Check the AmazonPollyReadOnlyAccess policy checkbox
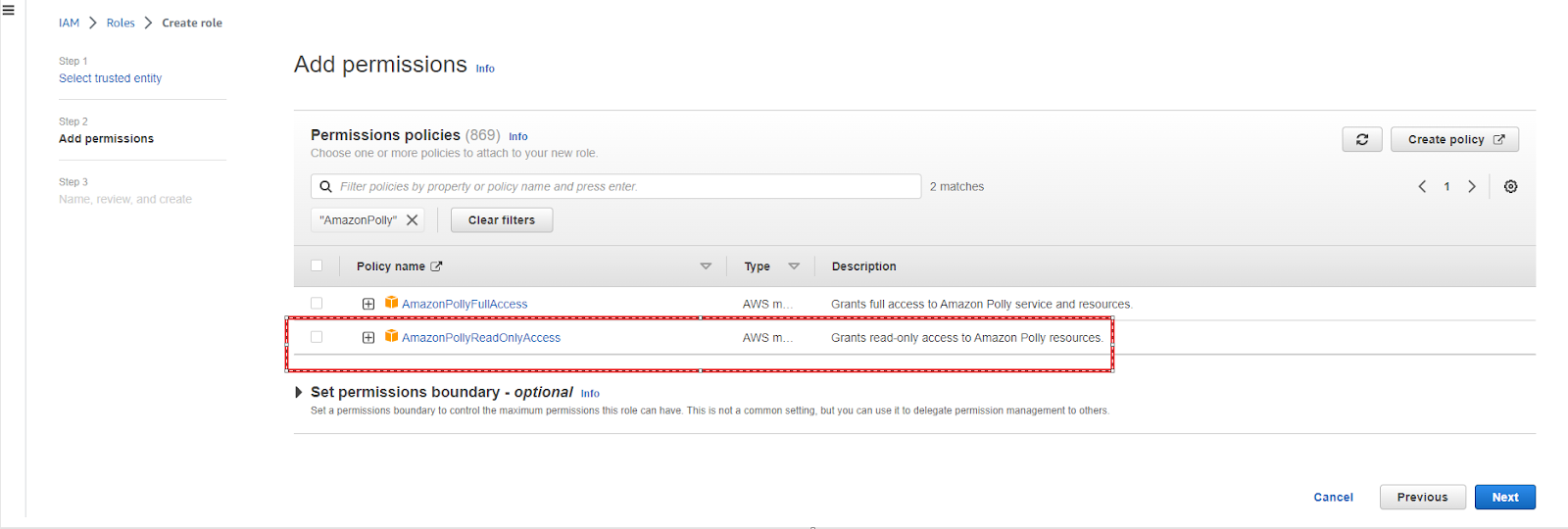This screenshot has height=529, width=1568. click(317, 337)
